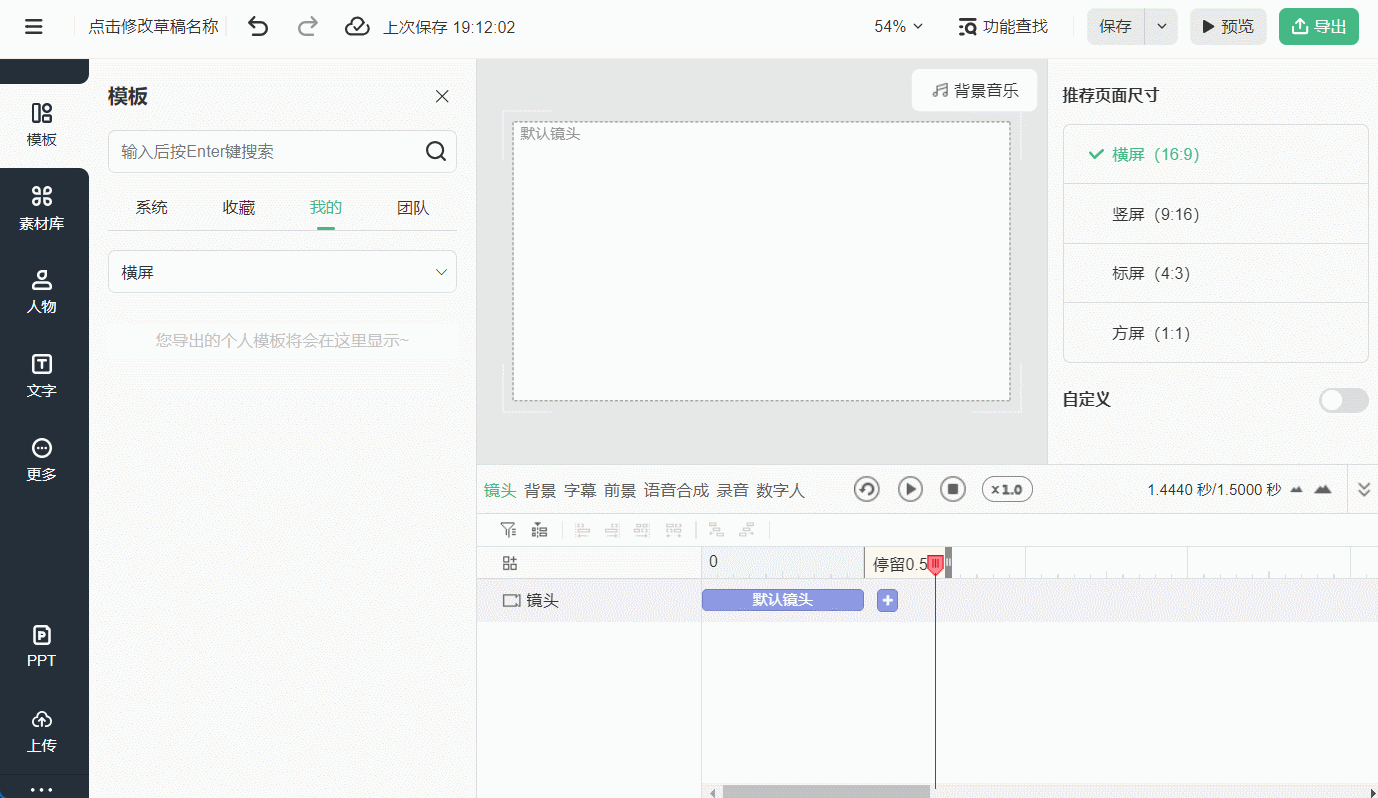Select the 字幕 timeline tab

click(x=580, y=490)
